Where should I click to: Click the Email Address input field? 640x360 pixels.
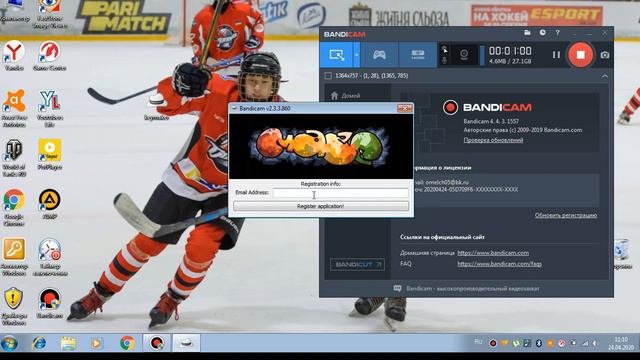click(340, 193)
